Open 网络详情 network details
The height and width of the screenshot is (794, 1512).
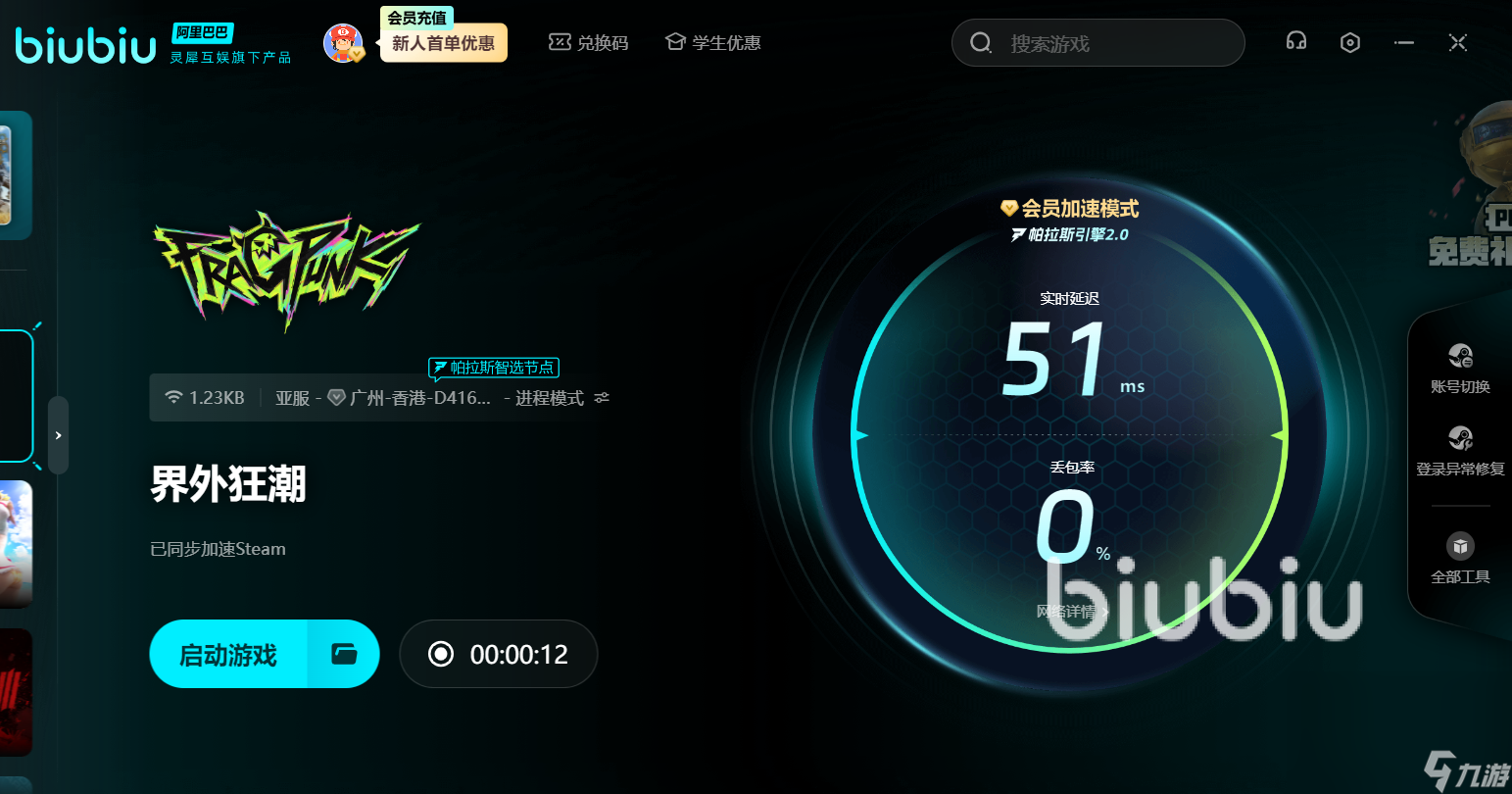[1072, 612]
